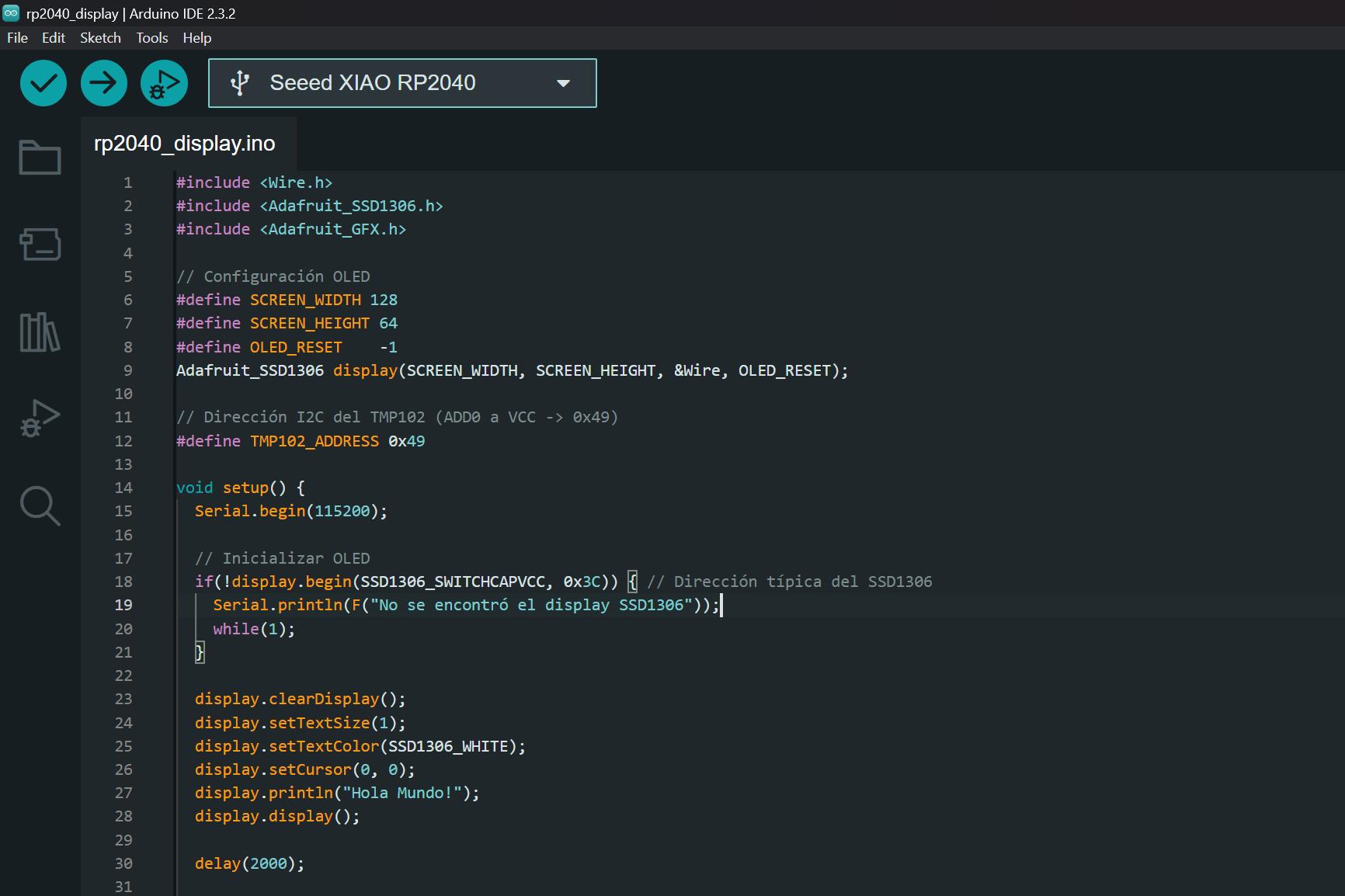Image resolution: width=1345 pixels, height=896 pixels.
Task: Click the display.begin SSD1306_SWITCHCAPVCC condition
Action: [407, 582]
